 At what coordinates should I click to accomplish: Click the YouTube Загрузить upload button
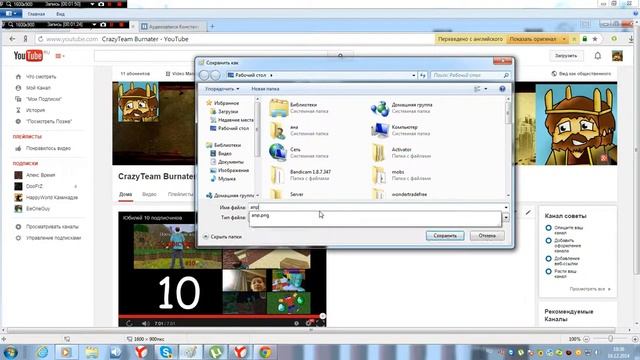566,56
